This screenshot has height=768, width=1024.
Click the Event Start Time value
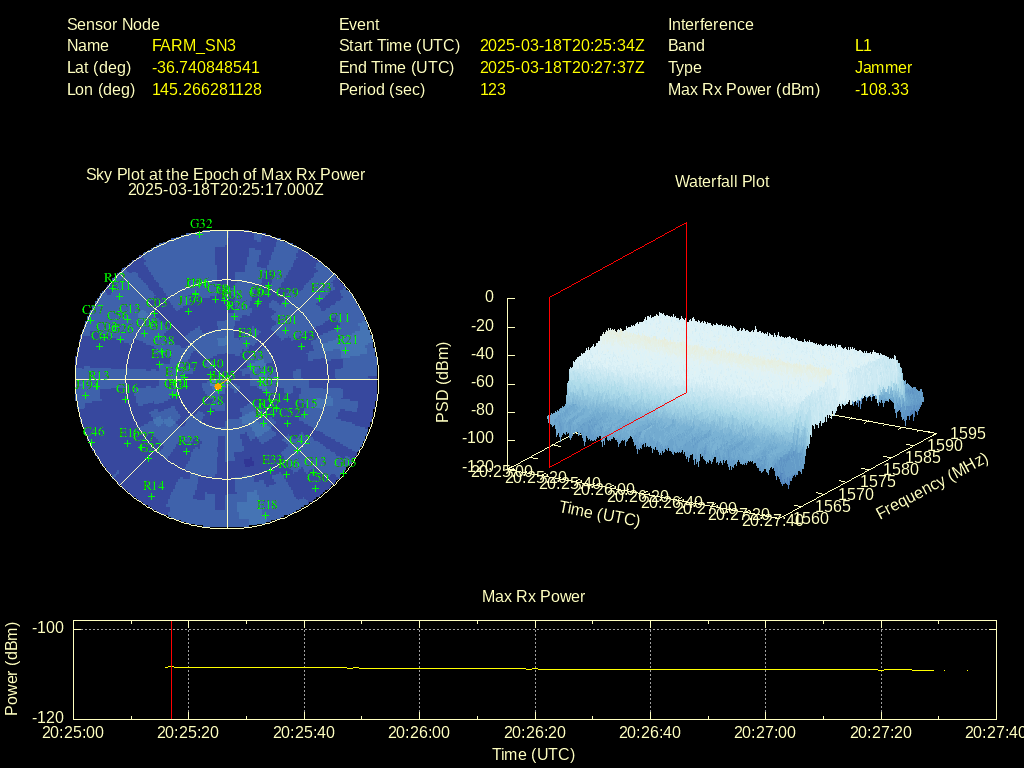tap(562, 46)
